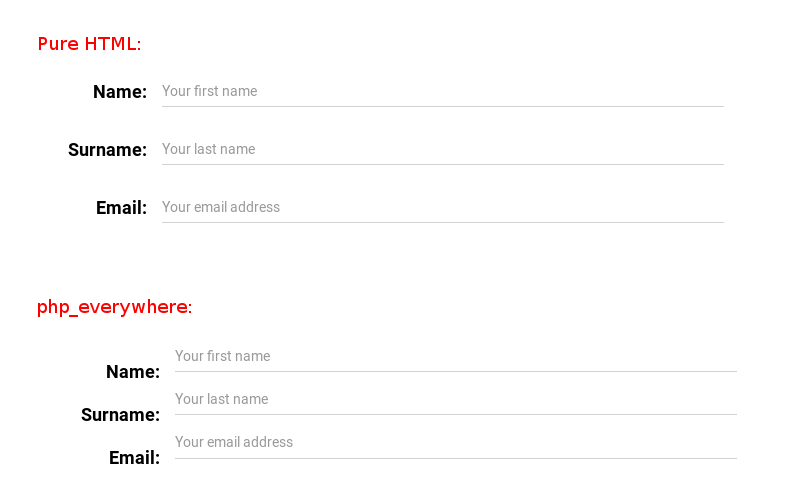
Task: Click the Name label in Pure HTML form
Action: tap(120, 92)
